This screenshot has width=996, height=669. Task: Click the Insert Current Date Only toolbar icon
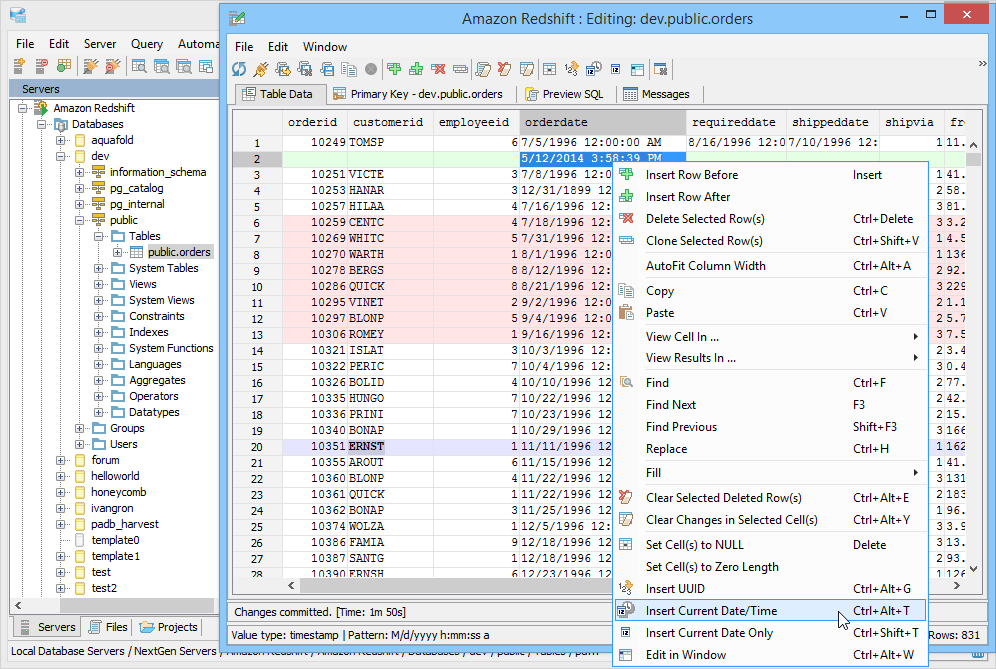(616, 69)
